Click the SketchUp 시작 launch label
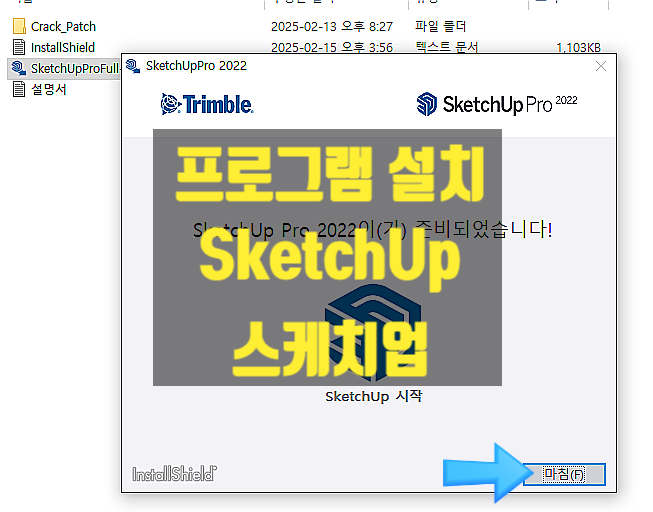Image resolution: width=653 pixels, height=512 pixels. pos(374,396)
